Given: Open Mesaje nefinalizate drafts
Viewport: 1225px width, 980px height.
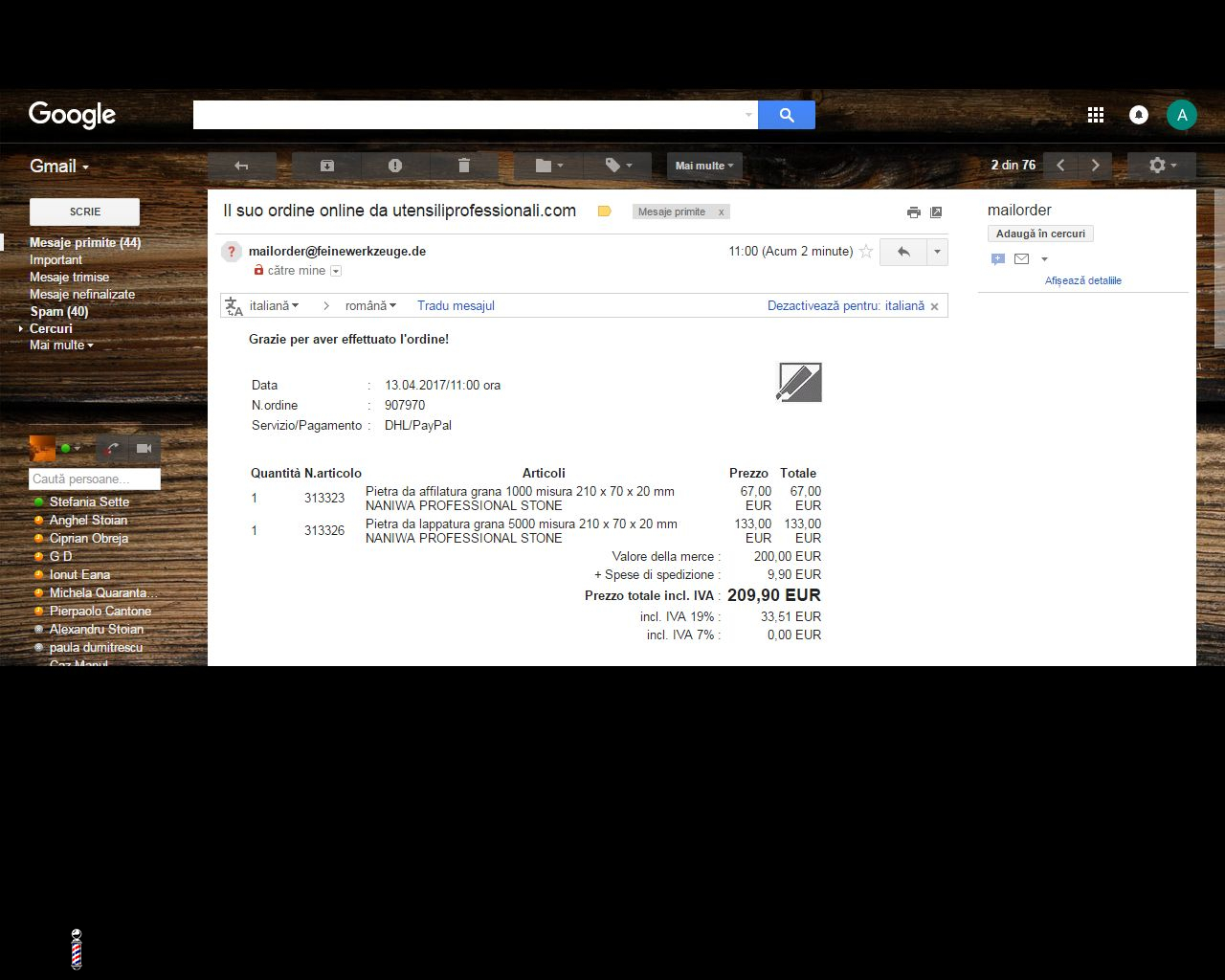Looking at the screenshot, I should tap(82, 295).
